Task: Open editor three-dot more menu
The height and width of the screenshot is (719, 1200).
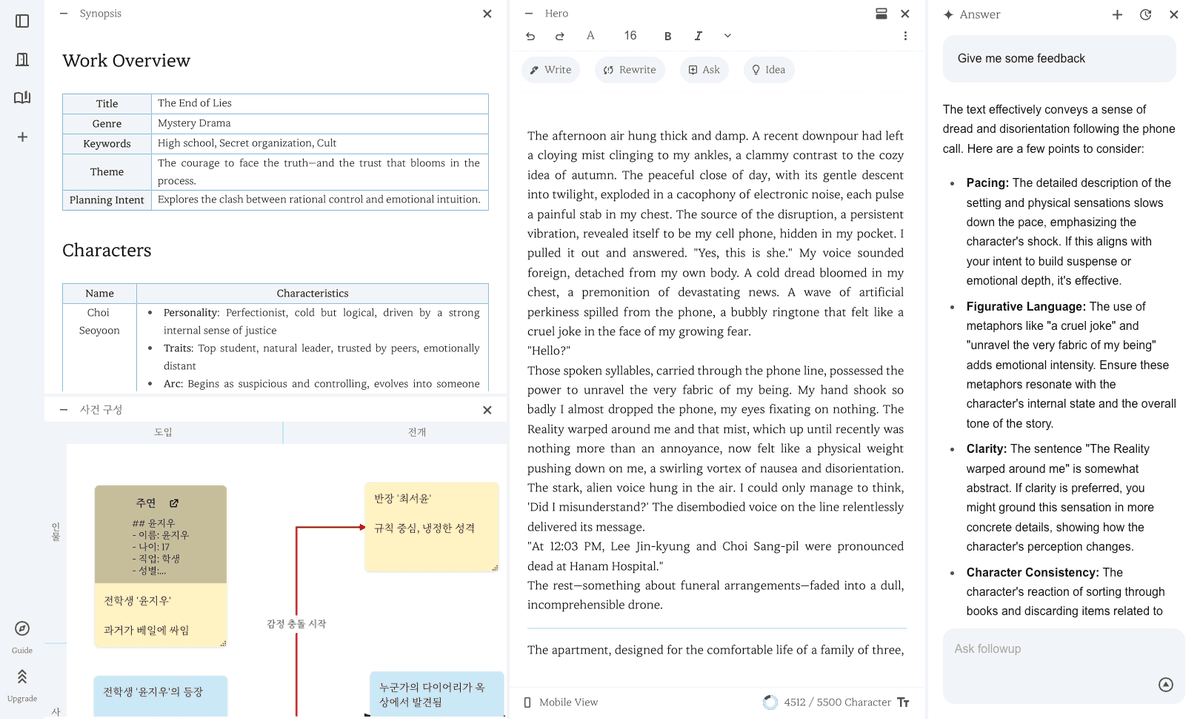Action: point(905,36)
